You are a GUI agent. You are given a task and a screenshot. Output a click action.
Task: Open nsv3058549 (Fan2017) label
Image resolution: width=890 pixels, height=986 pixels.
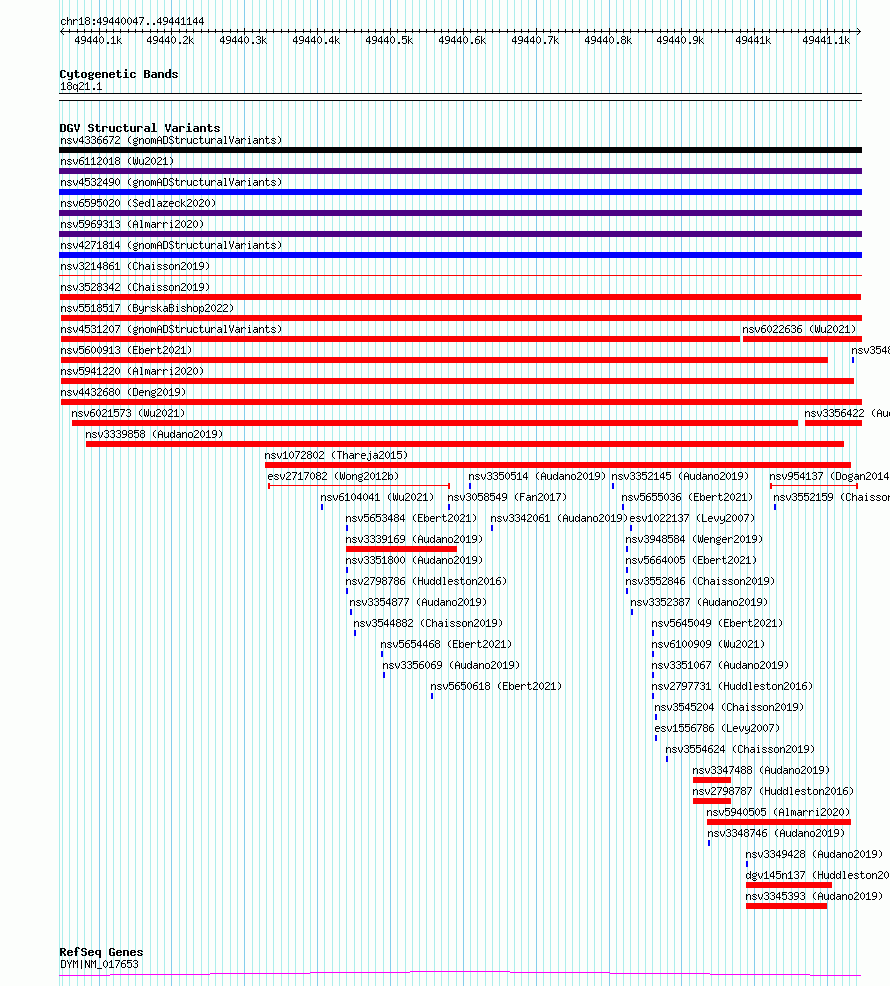click(507, 497)
